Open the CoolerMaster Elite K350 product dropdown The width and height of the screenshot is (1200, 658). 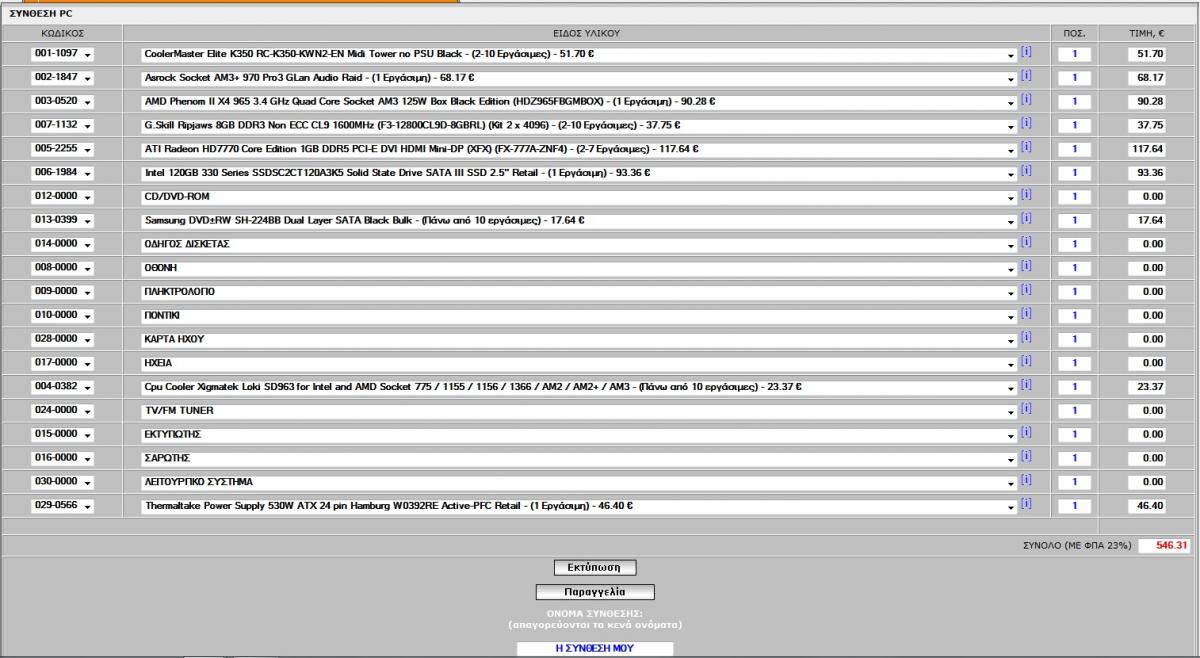[x=579, y=54]
